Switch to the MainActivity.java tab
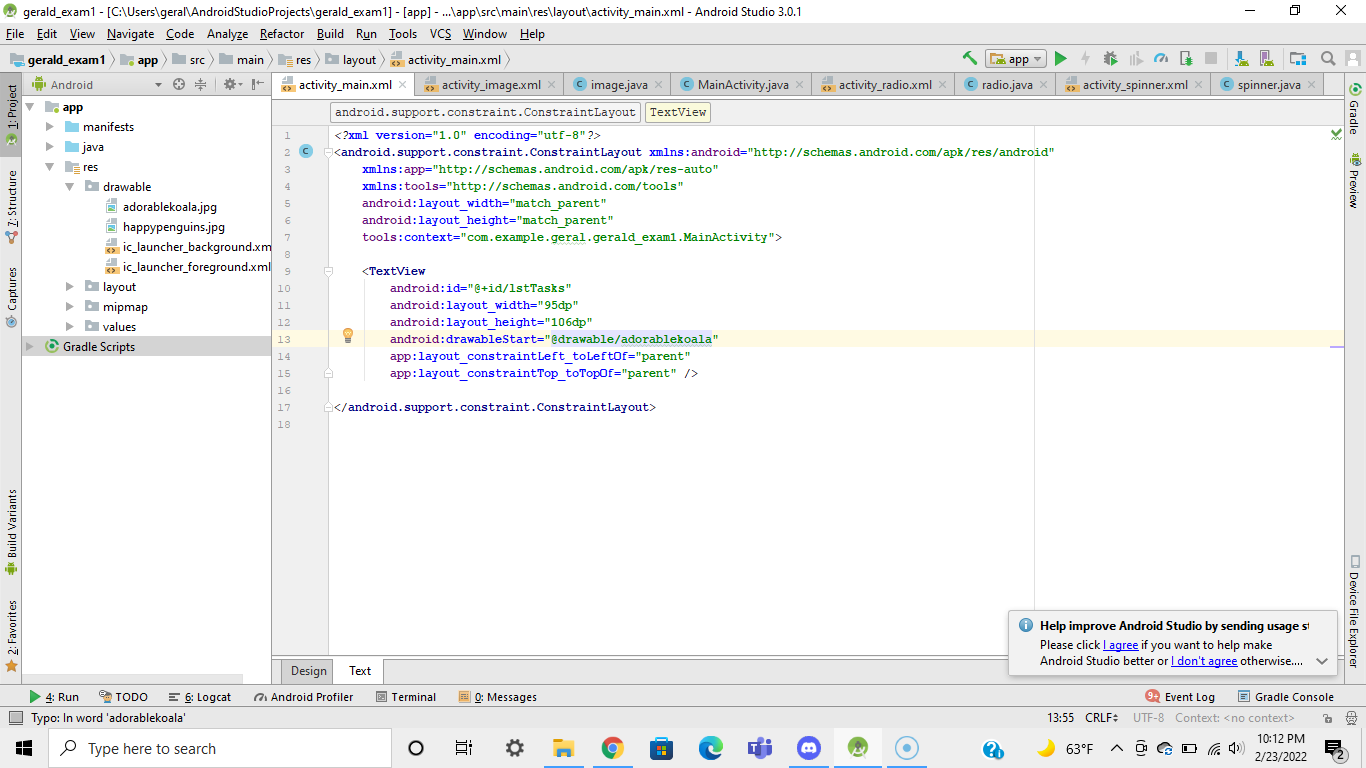Screen dimensions: 1366x768 [743, 85]
